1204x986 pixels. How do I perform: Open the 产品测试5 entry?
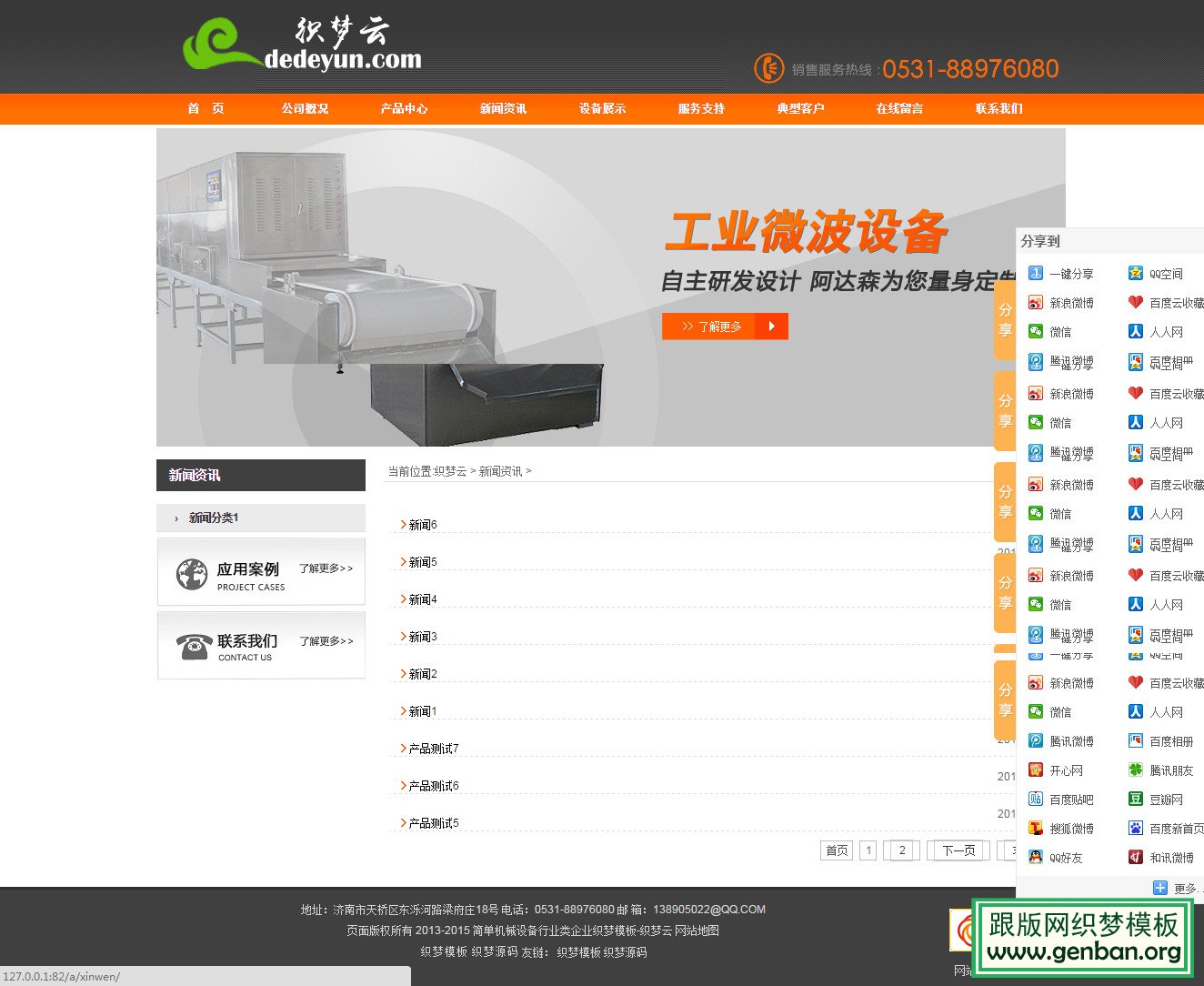click(x=434, y=823)
